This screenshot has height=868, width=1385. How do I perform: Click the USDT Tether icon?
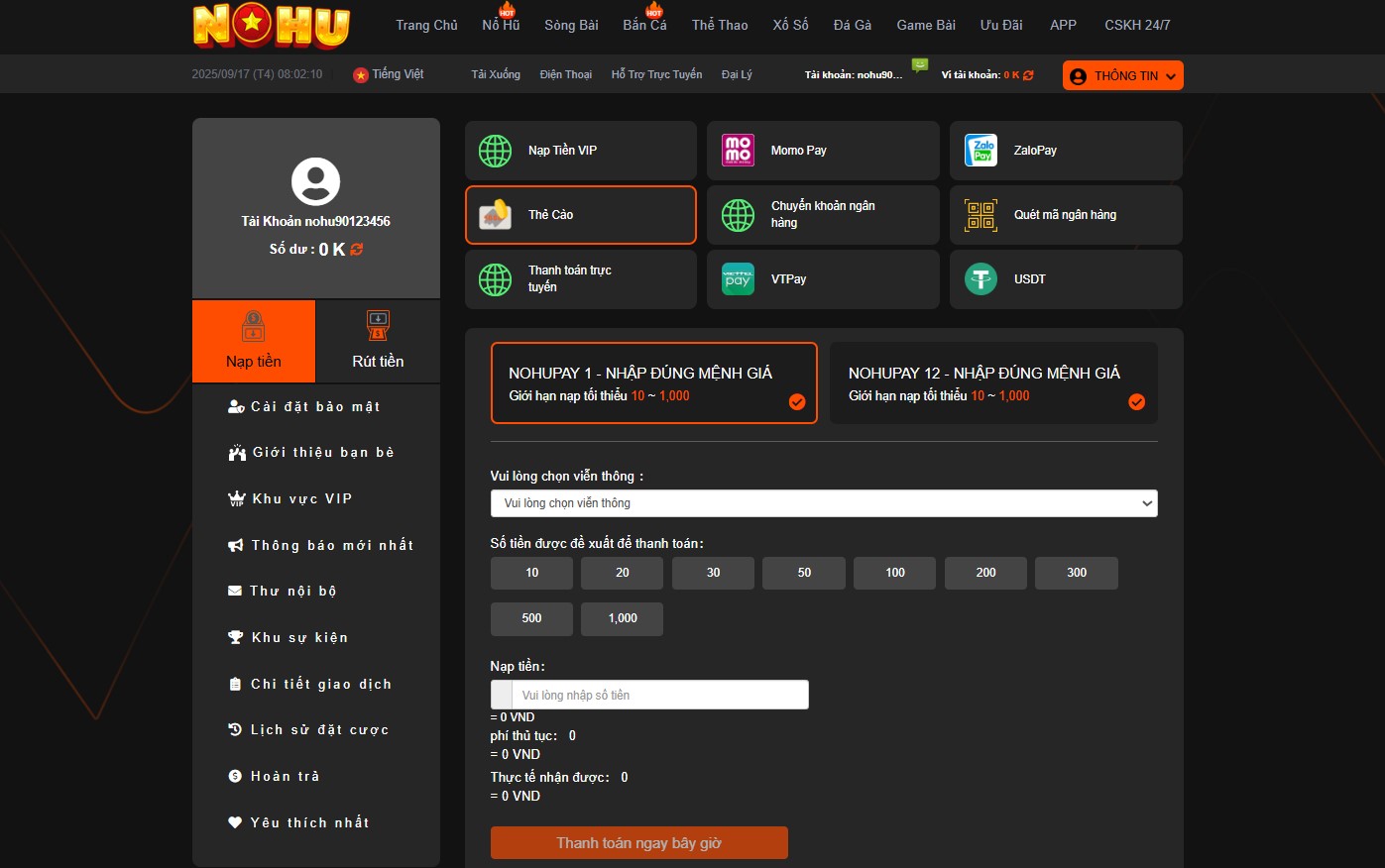coord(981,279)
